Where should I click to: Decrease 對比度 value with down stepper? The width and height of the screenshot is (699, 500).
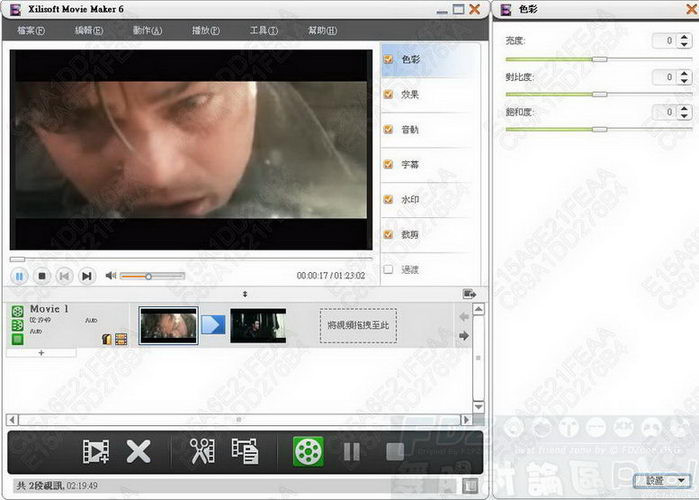click(684, 80)
